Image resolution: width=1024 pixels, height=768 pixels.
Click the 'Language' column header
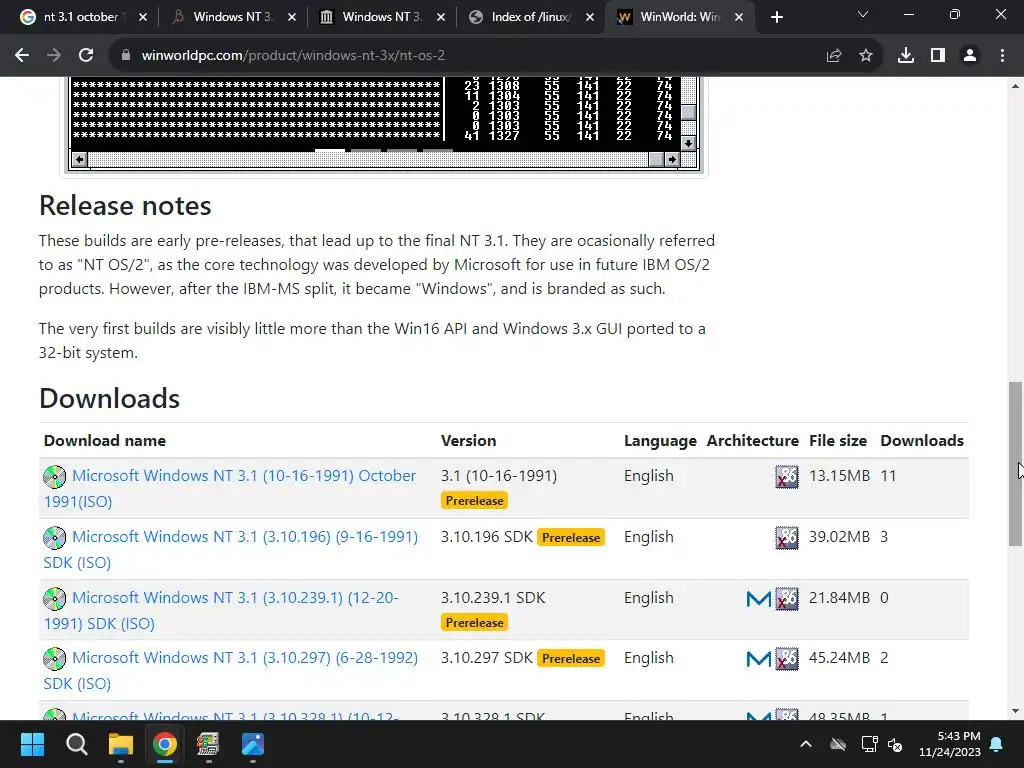(660, 441)
